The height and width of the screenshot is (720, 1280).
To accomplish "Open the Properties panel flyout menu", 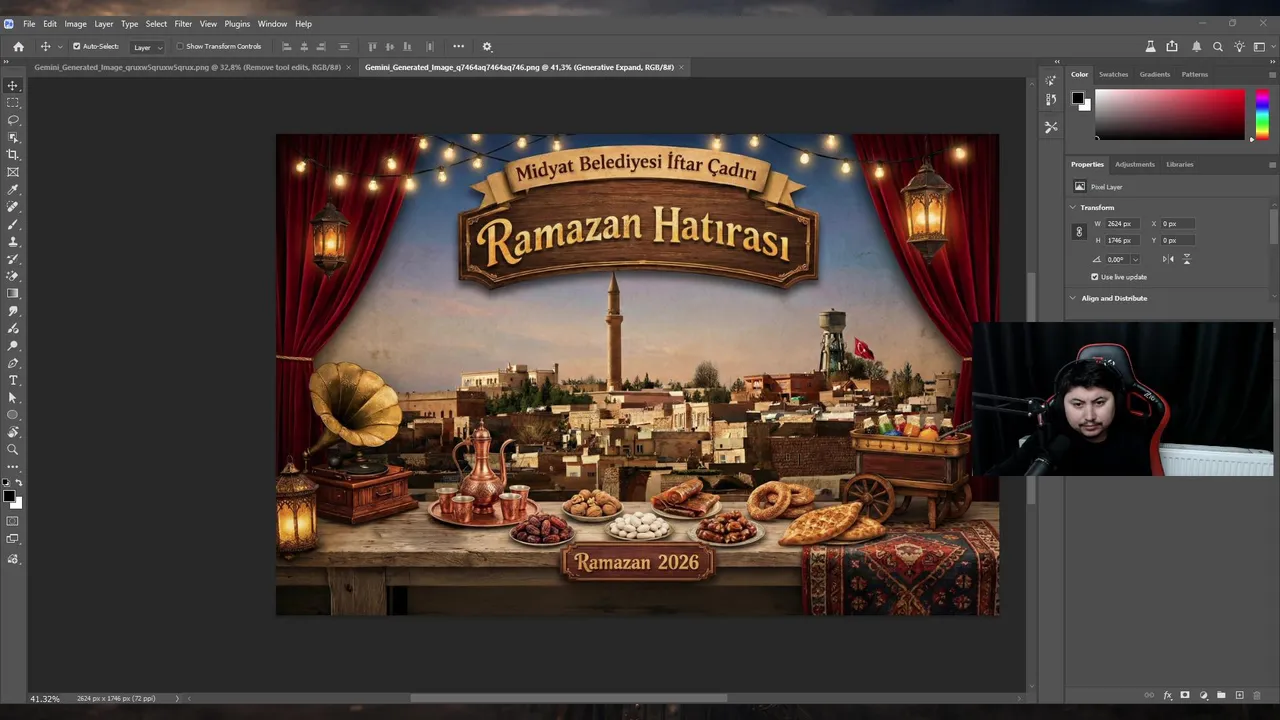I will (1271, 164).
